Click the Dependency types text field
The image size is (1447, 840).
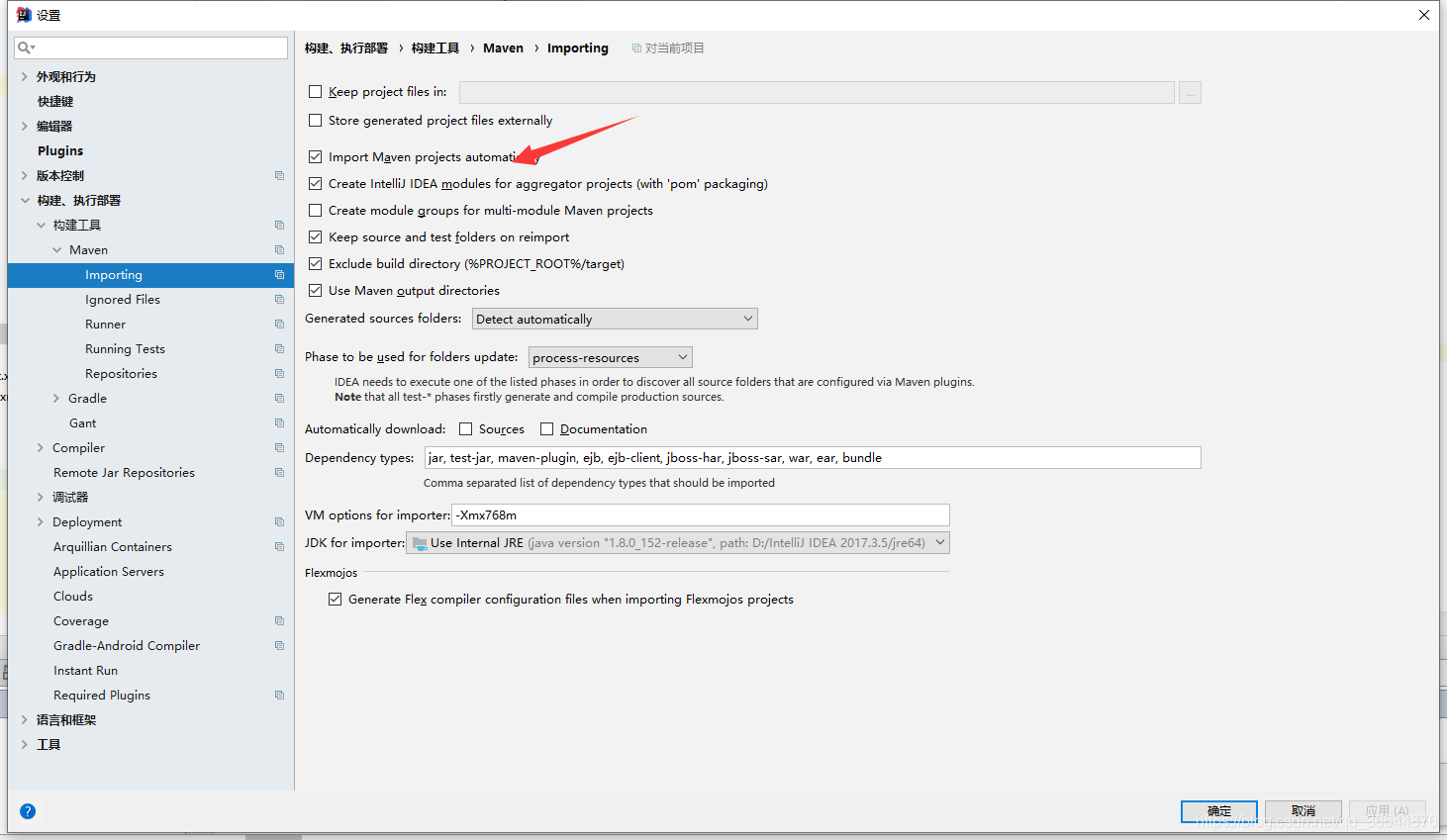[813, 458]
